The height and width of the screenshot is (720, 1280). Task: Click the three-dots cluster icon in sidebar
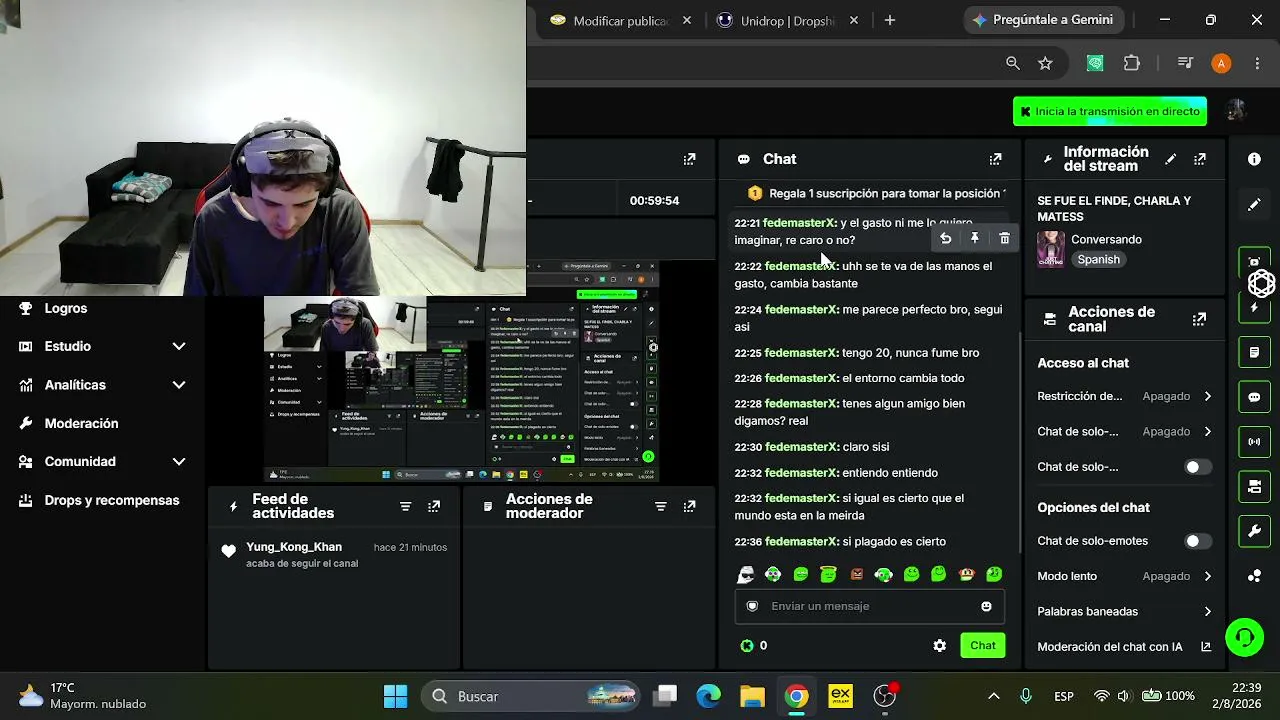point(1254,576)
